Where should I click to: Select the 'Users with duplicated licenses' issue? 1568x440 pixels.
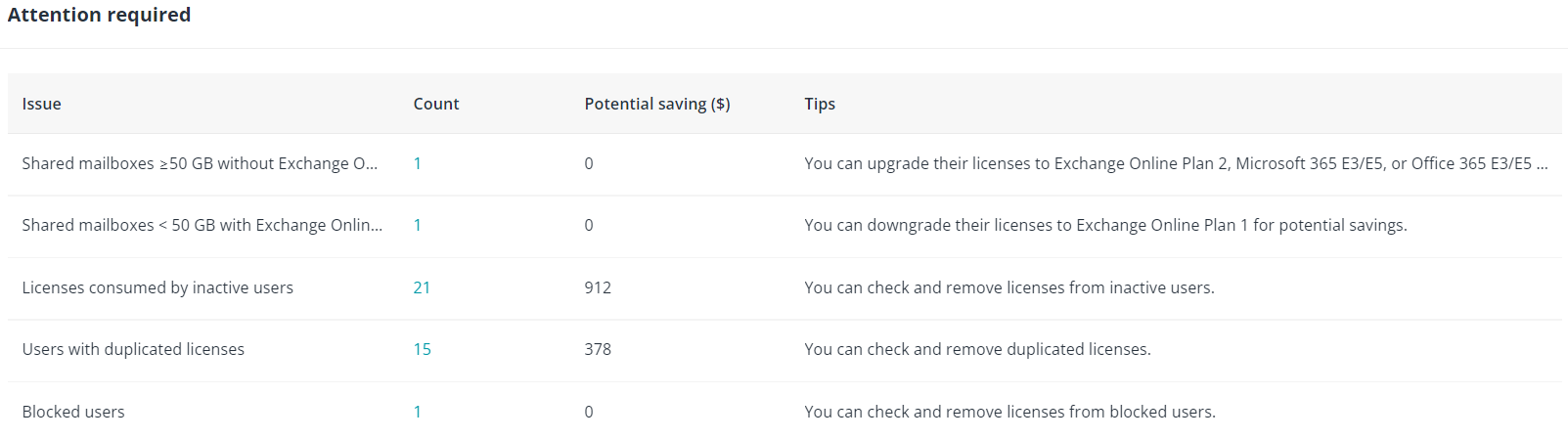(133, 349)
